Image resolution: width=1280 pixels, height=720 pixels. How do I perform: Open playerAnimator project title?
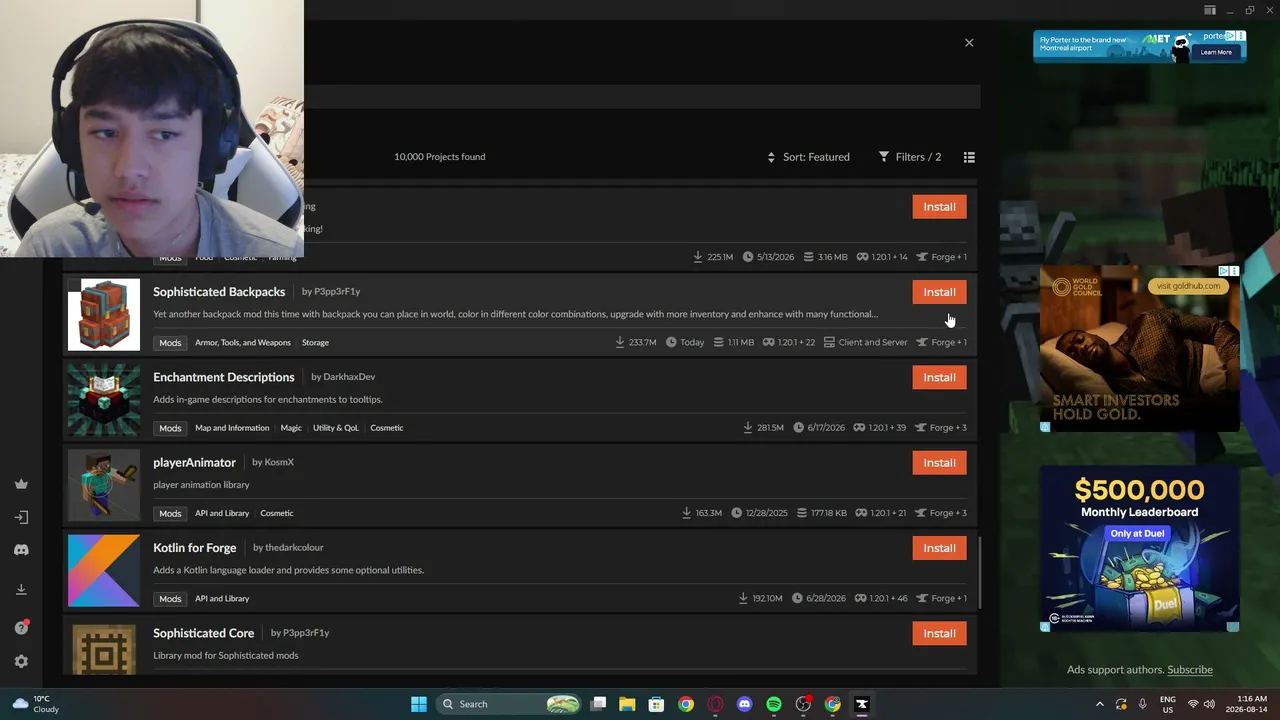[x=194, y=463]
